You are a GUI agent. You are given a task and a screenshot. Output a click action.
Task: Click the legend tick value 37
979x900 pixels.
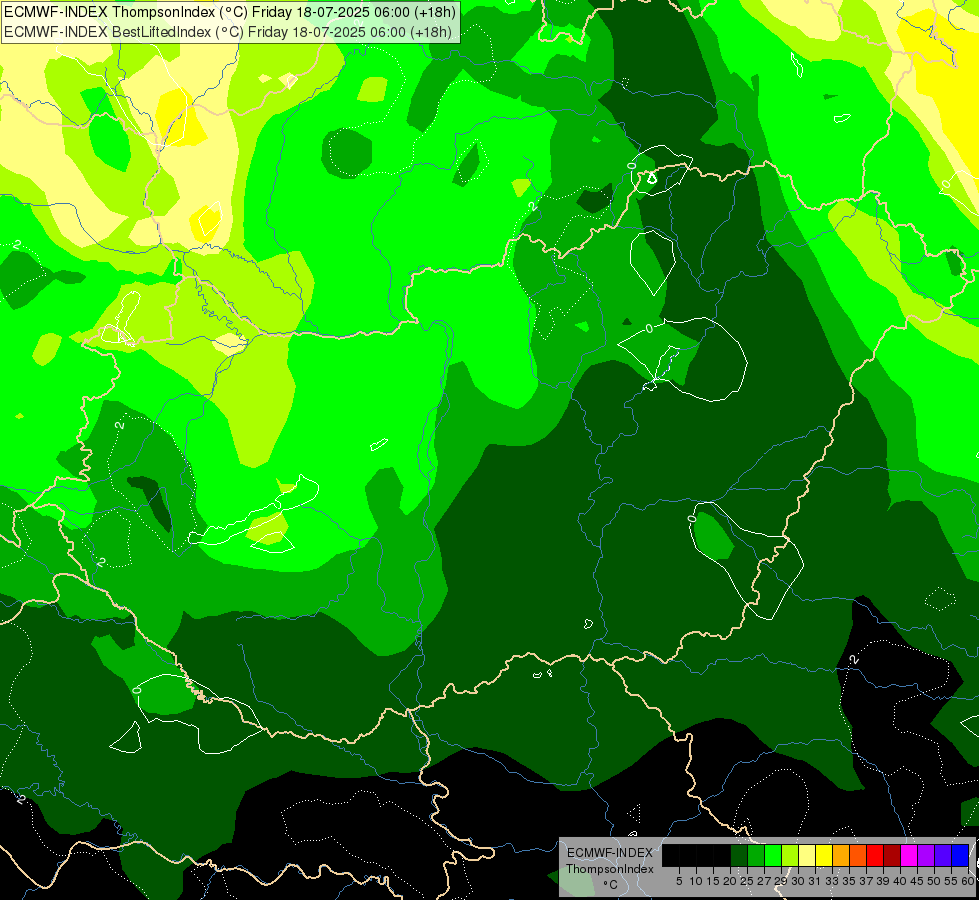(x=866, y=881)
